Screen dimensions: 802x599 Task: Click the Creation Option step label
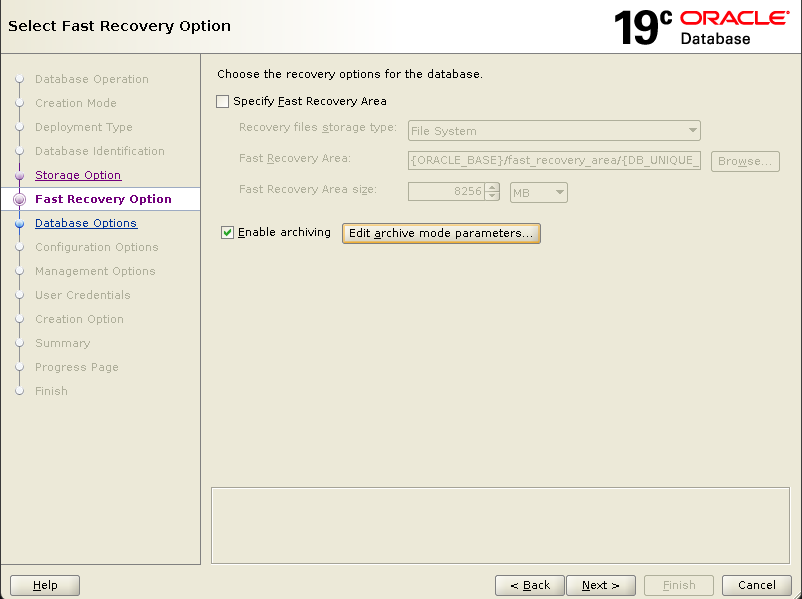[79, 319]
